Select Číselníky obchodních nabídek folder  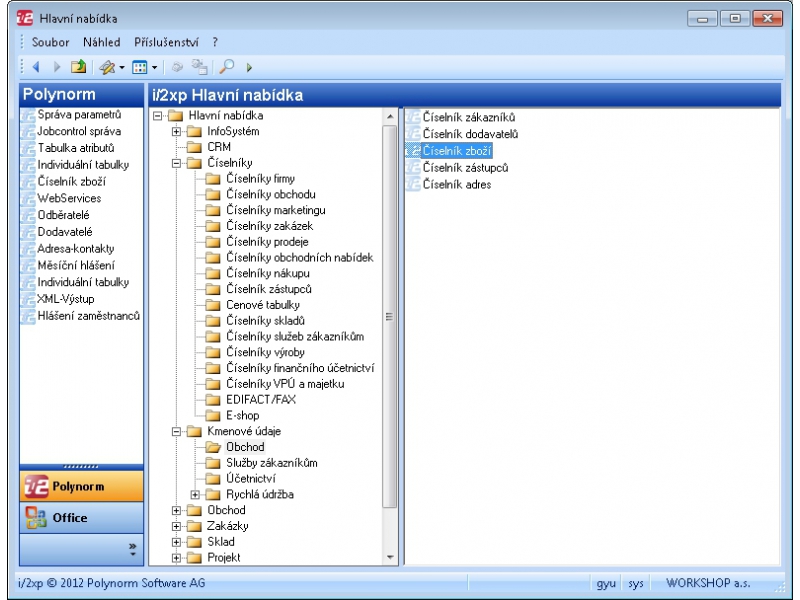click(299, 258)
